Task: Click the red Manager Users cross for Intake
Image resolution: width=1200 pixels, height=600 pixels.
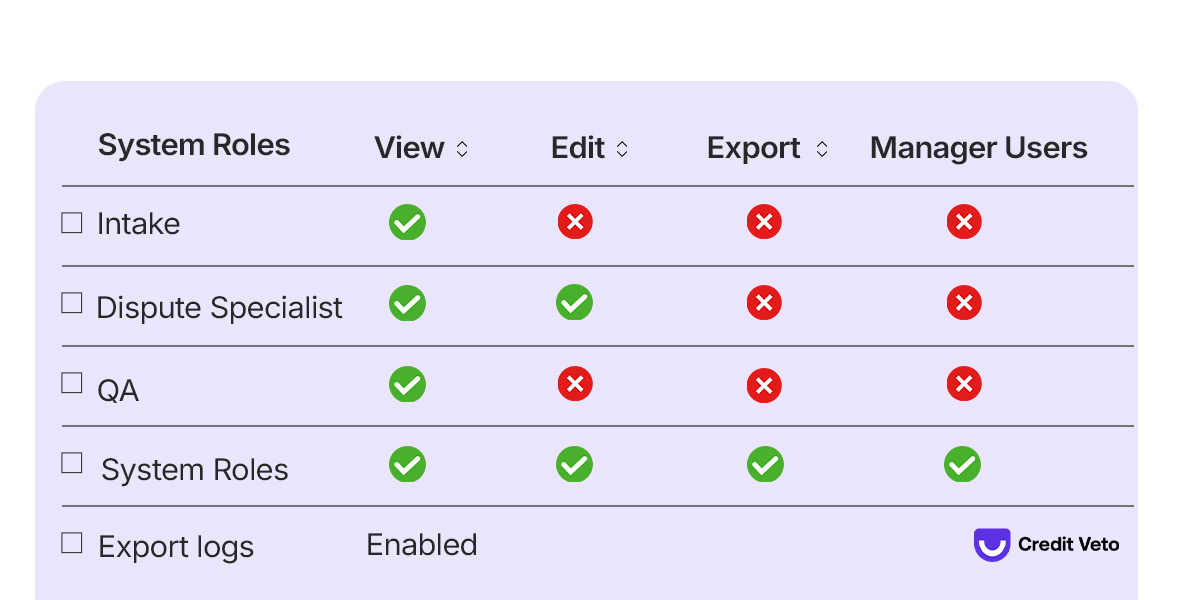Action: tap(963, 222)
